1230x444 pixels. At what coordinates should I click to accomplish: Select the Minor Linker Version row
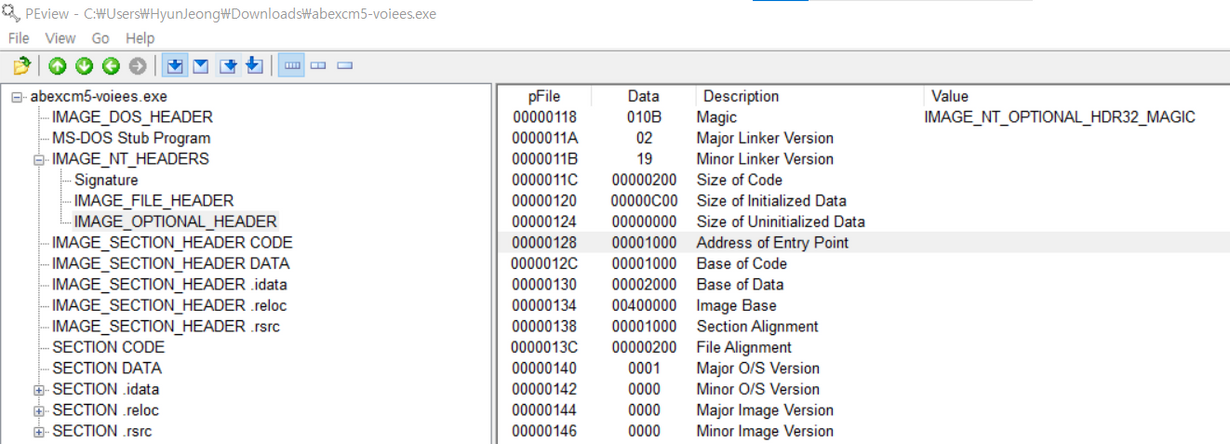pos(864,159)
